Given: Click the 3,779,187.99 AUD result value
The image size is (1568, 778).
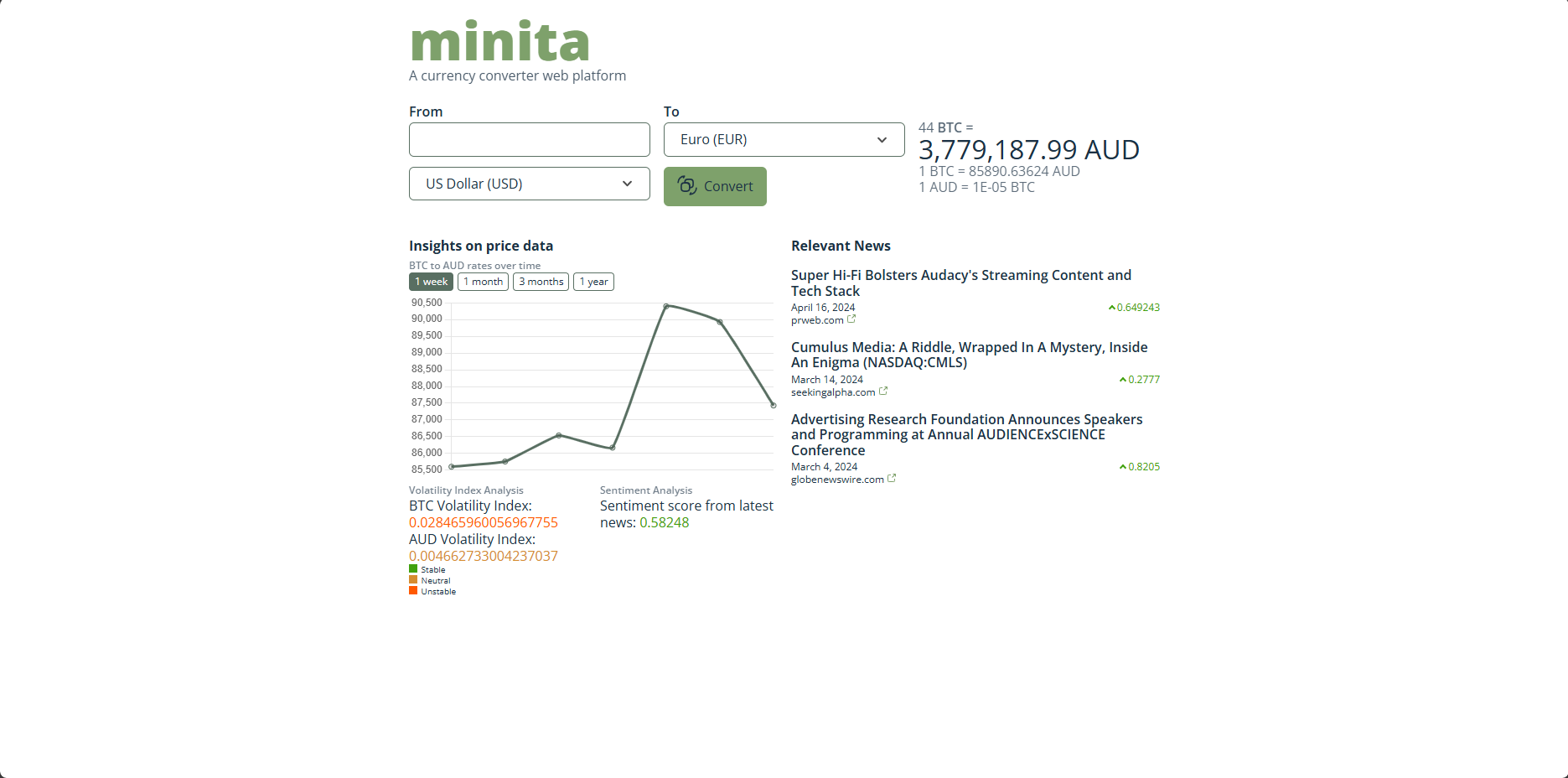Looking at the screenshot, I should [x=1029, y=150].
